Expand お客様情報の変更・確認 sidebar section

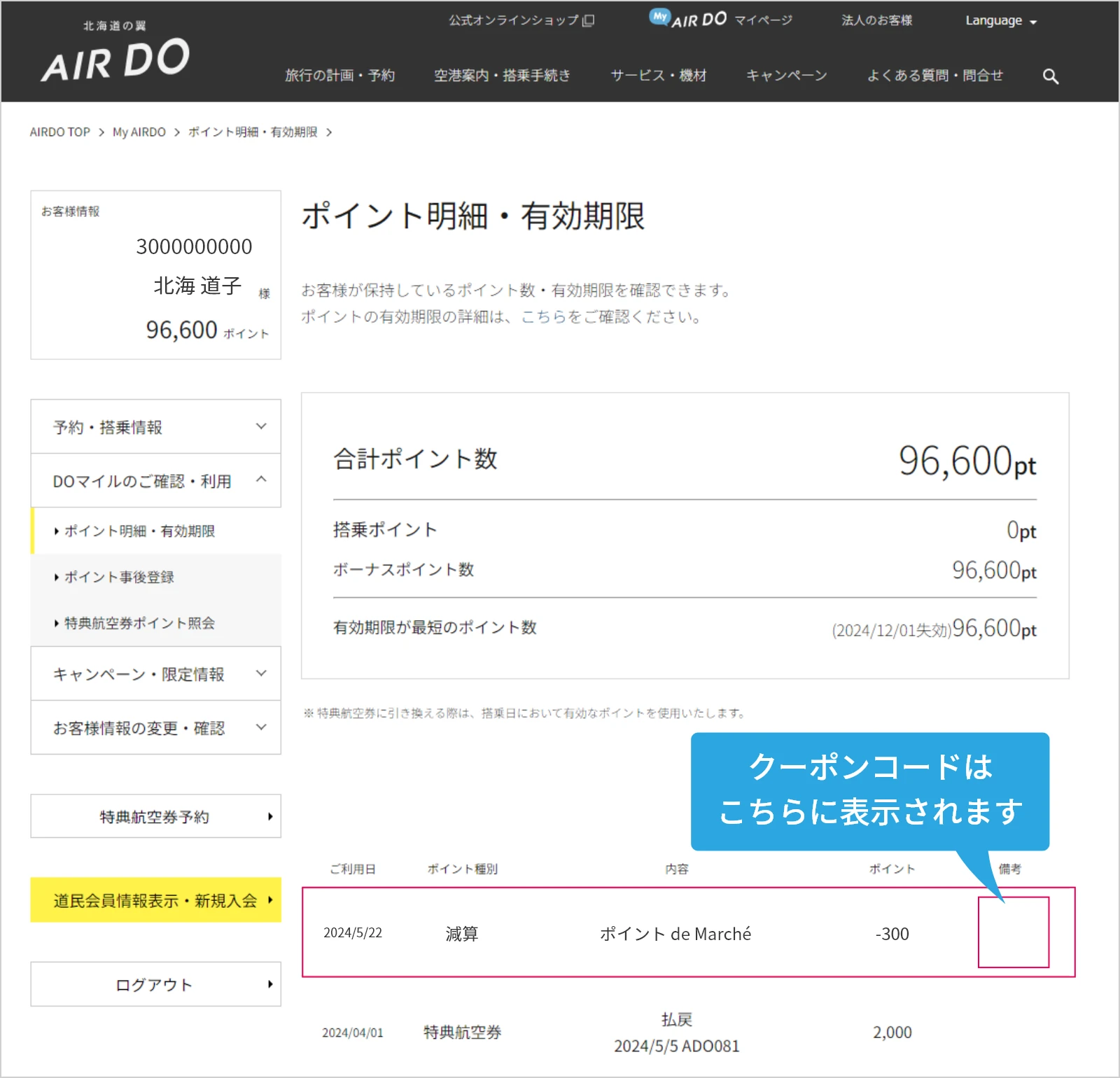(156, 728)
